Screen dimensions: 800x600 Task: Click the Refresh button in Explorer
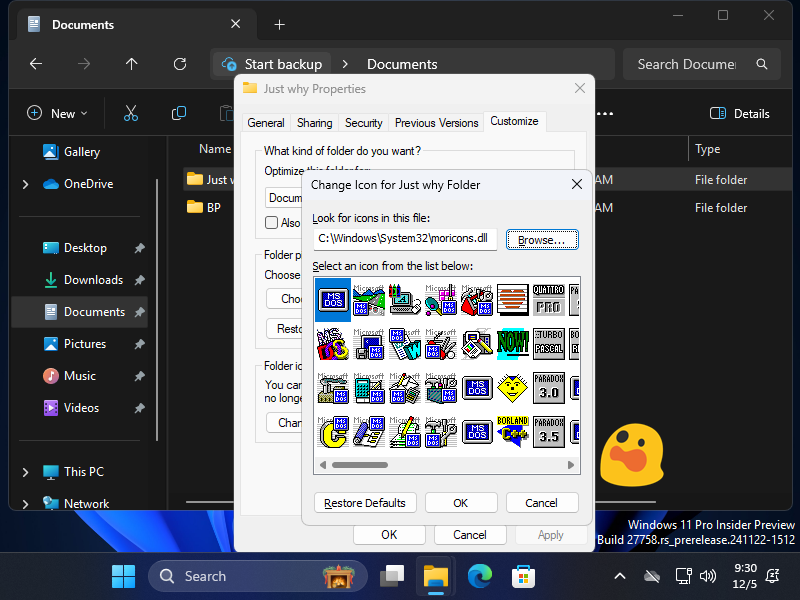[x=180, y=64]
